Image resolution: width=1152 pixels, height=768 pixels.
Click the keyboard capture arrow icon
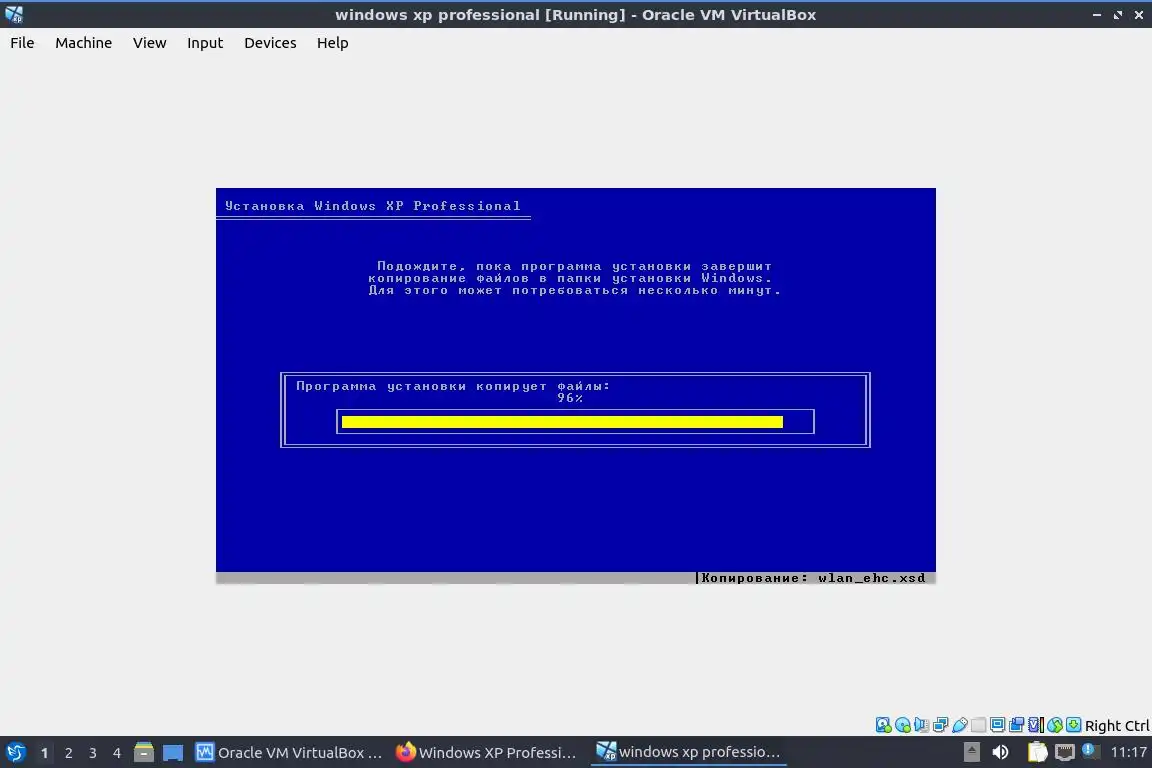[x=1073, y=725]
